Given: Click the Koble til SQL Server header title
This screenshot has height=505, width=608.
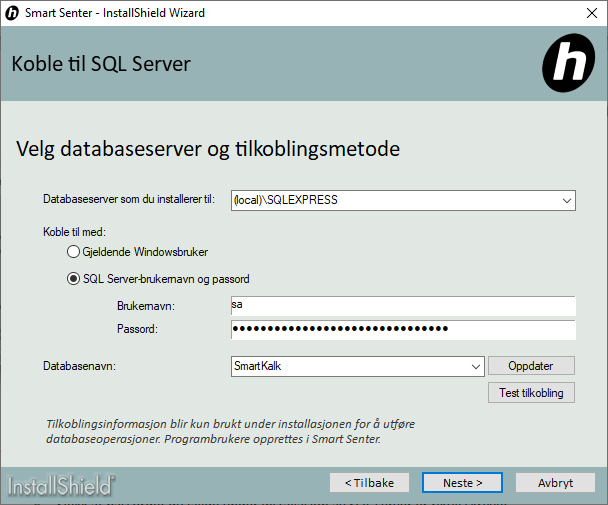Looking at the screenshot, I should 101,65.
